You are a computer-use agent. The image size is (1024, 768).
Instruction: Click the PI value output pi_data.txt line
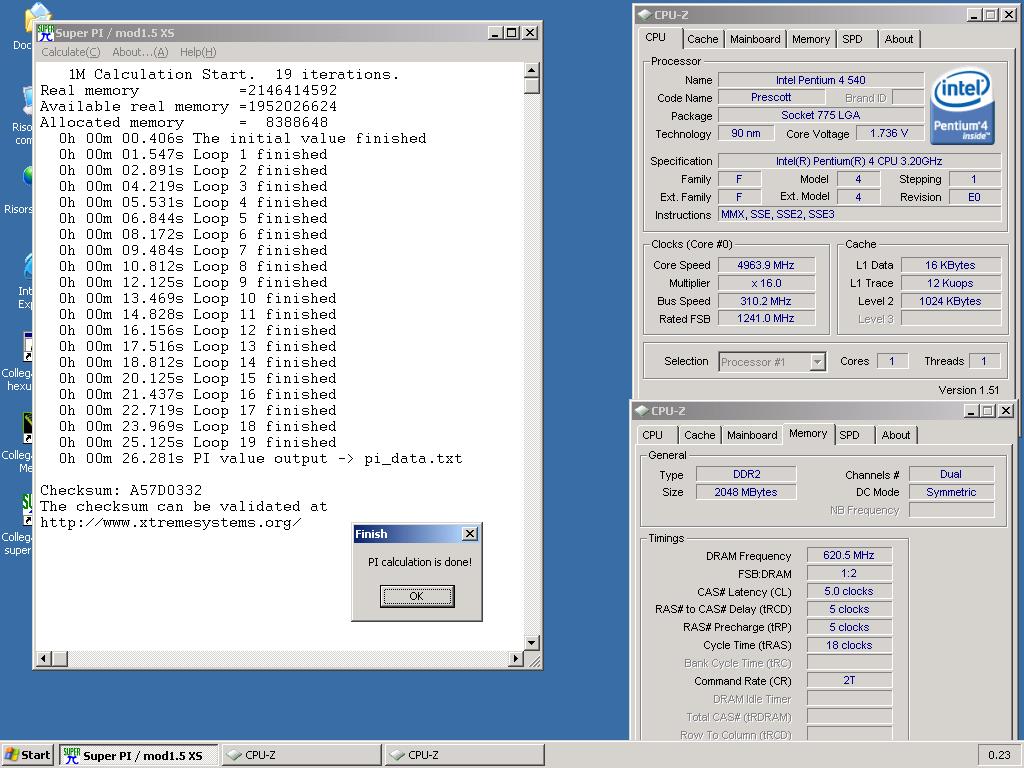(x=260, y=458)
